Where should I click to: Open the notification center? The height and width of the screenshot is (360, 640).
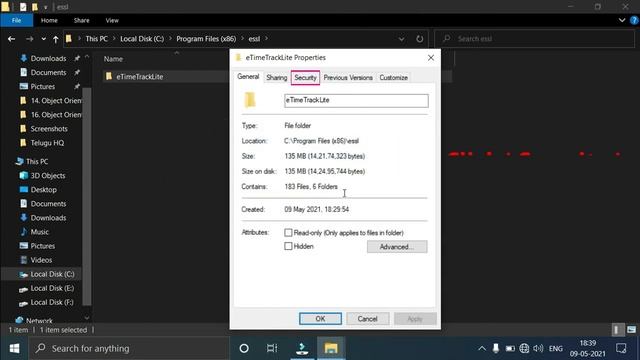[621, 349]
